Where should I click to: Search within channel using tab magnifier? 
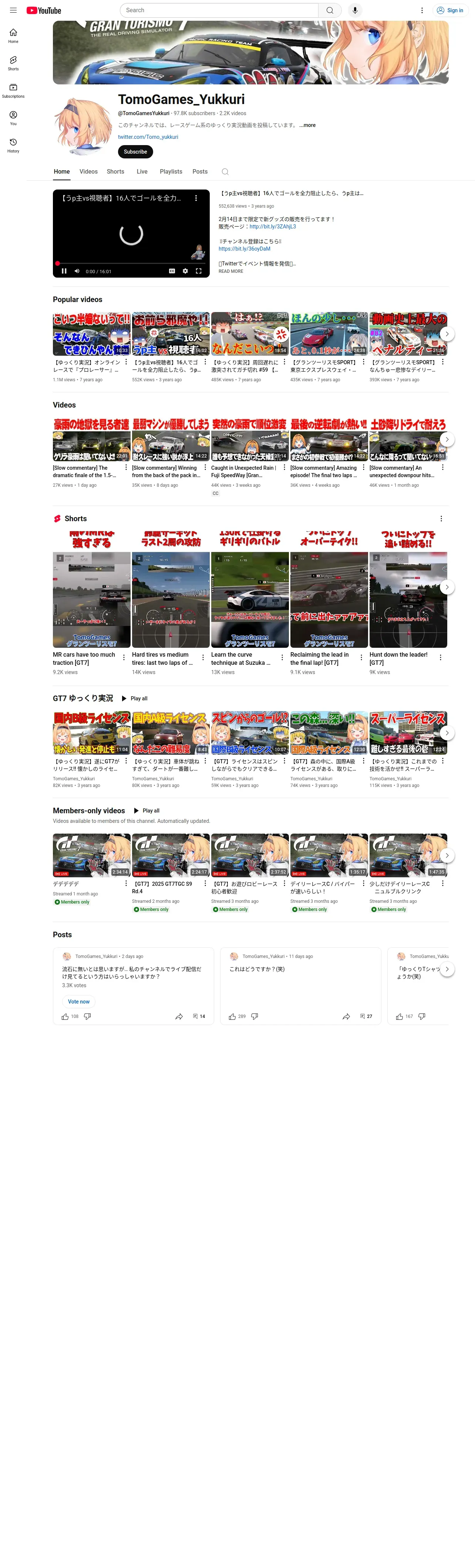click(225, 172)
